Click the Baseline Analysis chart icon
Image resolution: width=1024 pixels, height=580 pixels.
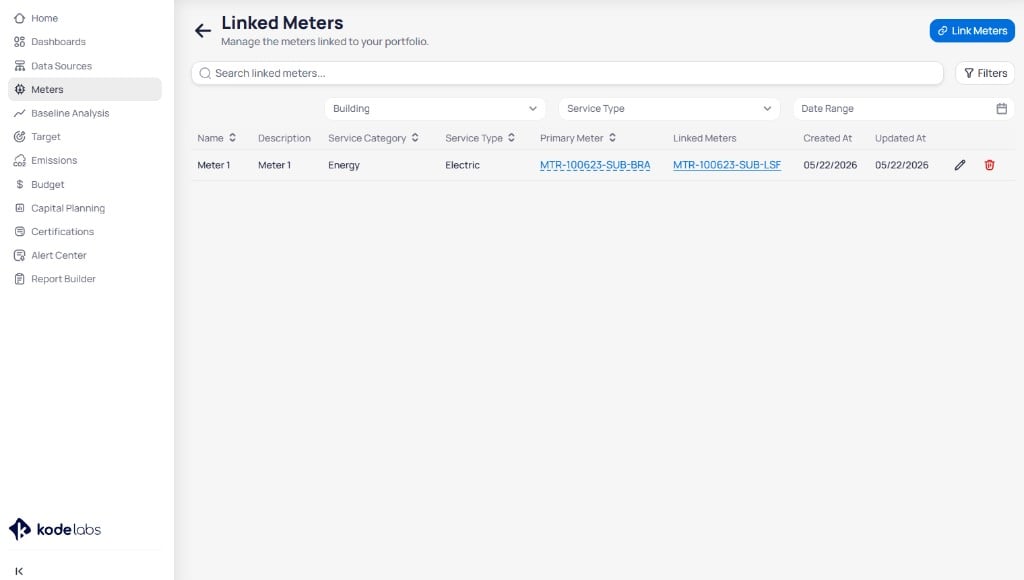pyautogui.click(x=20, y=113)
